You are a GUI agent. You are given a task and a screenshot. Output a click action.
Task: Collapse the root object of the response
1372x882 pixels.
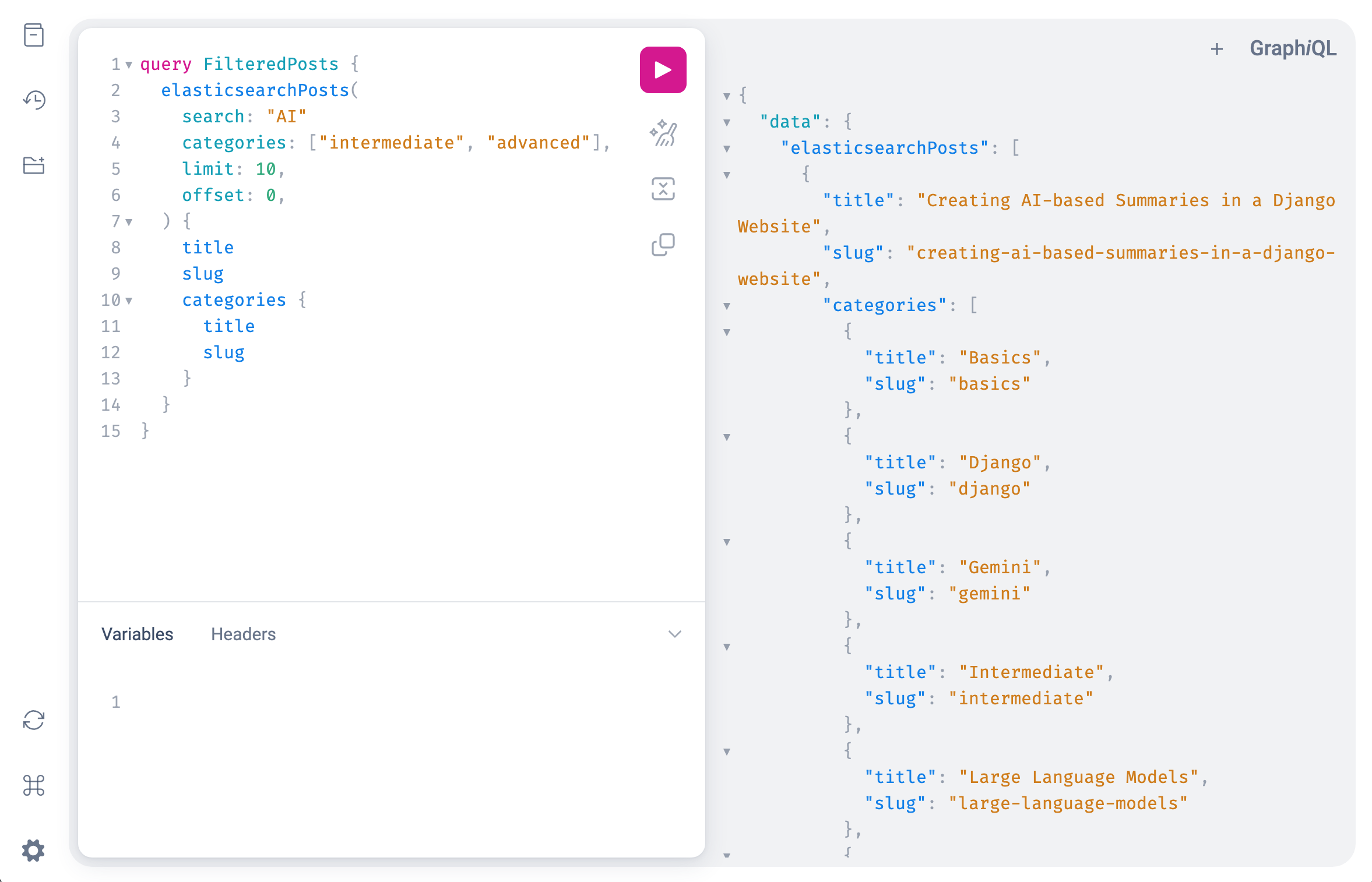pyautogui.click(x=727, y=96)
